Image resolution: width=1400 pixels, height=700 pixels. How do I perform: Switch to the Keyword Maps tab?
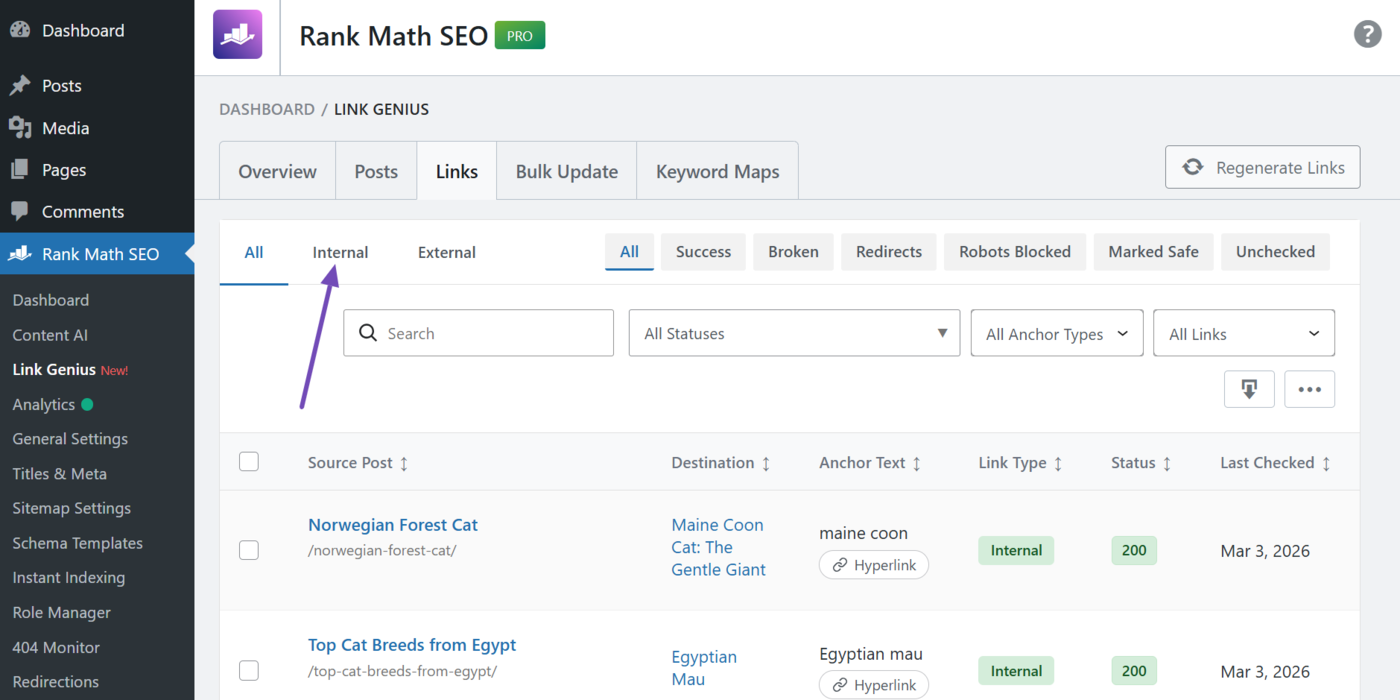click(717, 171)
